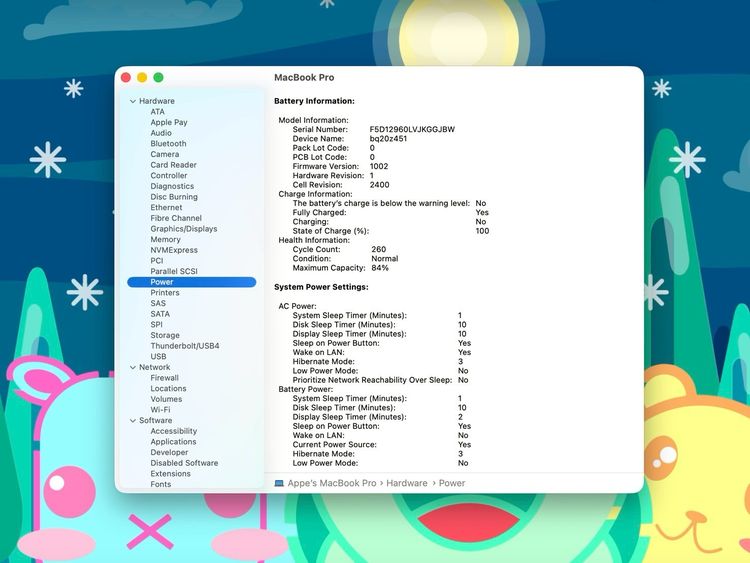Select Applications under Software

[173, 442]
